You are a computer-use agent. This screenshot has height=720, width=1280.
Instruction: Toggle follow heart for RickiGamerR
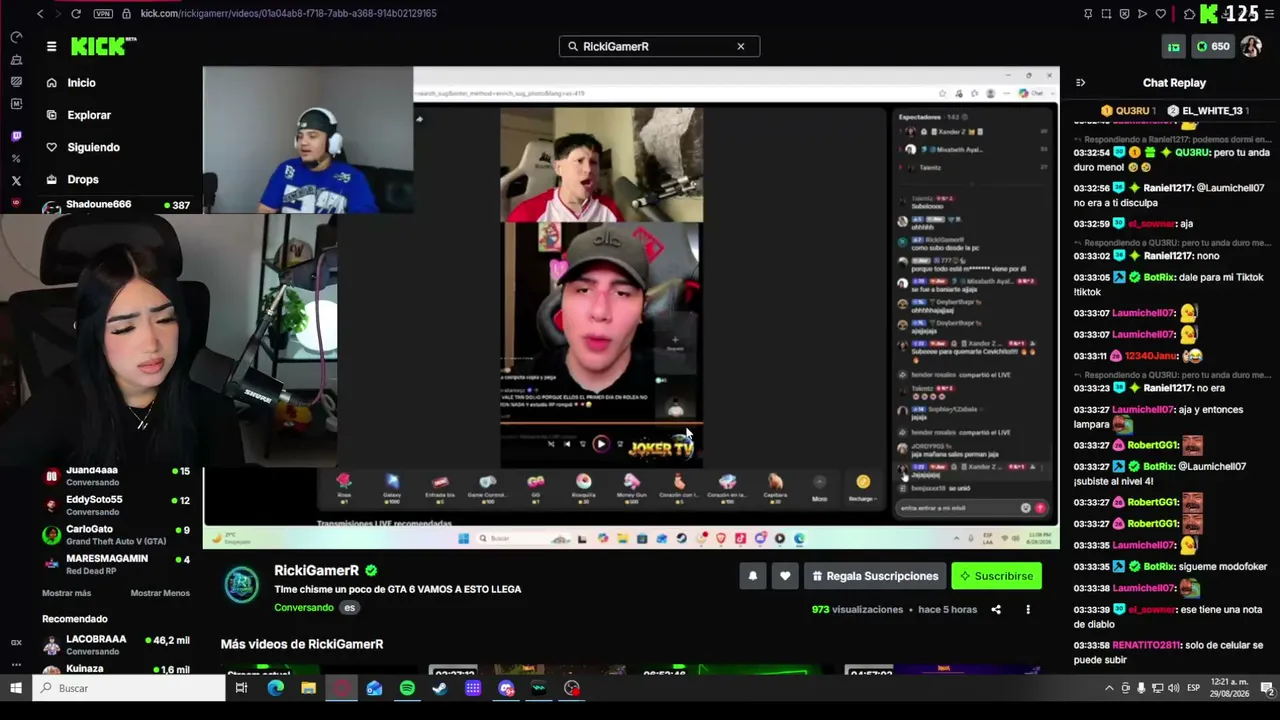click(x=785, y=576)
